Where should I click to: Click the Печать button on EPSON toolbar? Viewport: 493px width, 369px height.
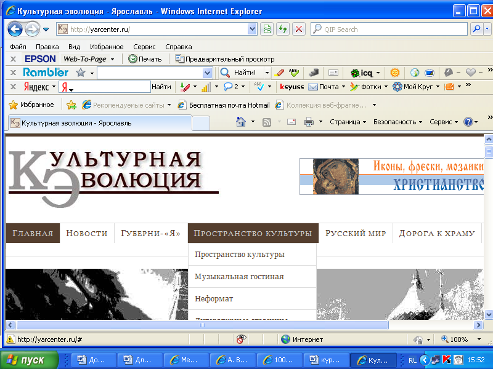145,59
